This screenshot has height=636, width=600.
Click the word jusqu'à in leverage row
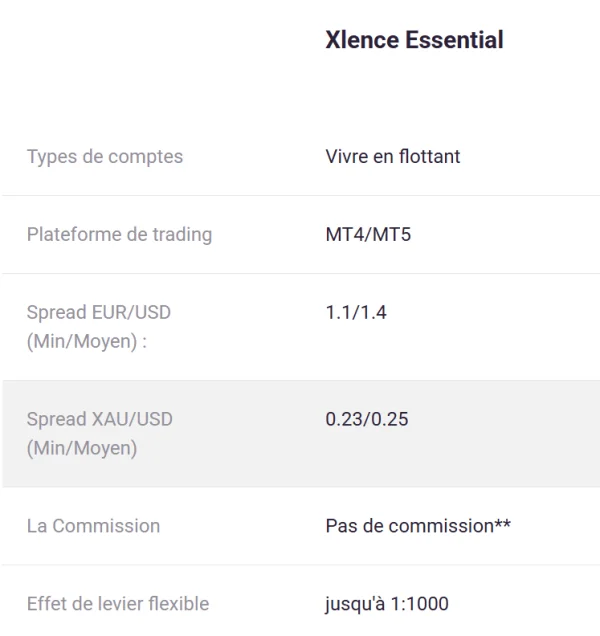point(356,604)
